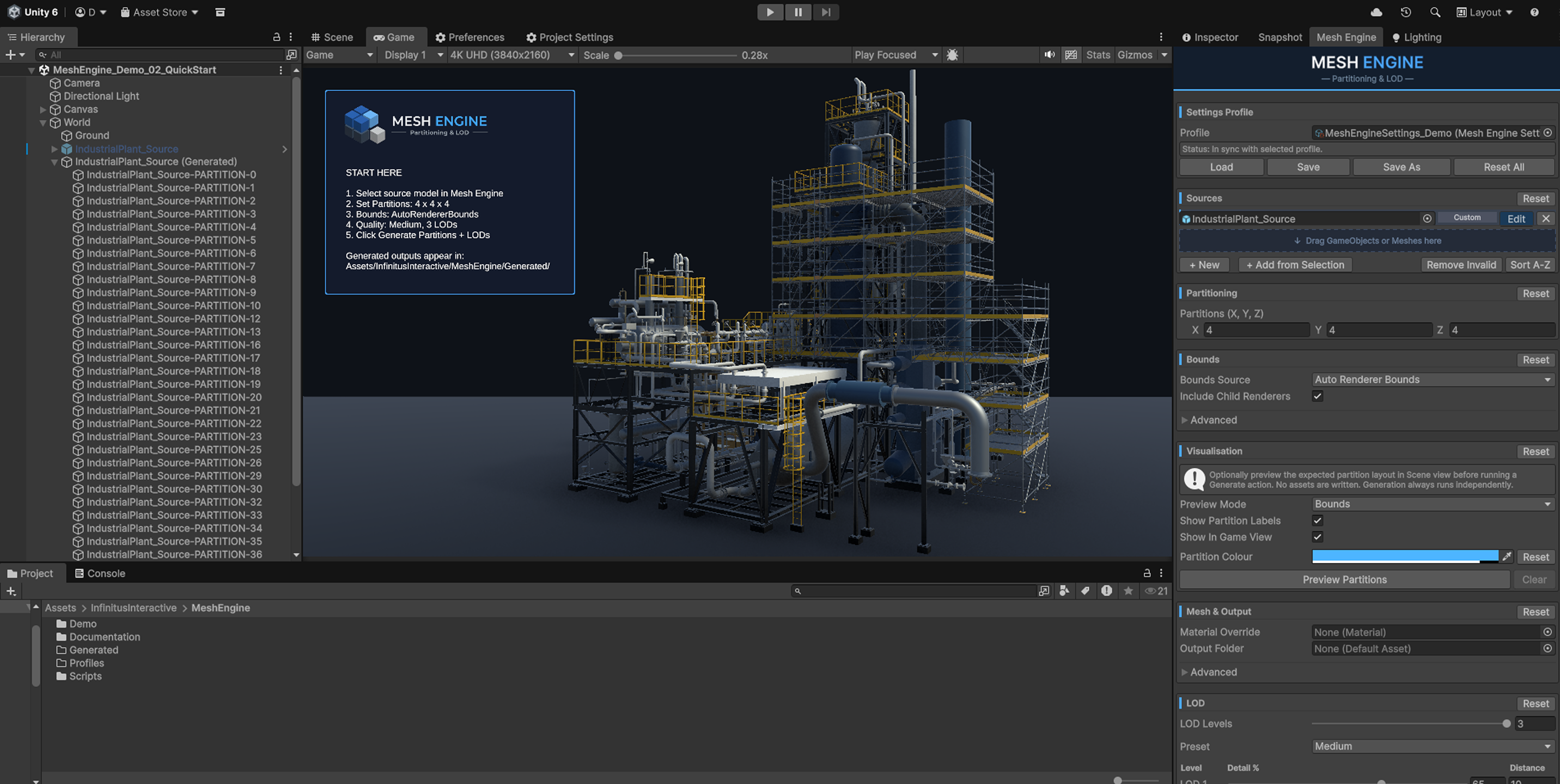
Task: Click the Preview Partitions button
Action: coord(1344,579)
